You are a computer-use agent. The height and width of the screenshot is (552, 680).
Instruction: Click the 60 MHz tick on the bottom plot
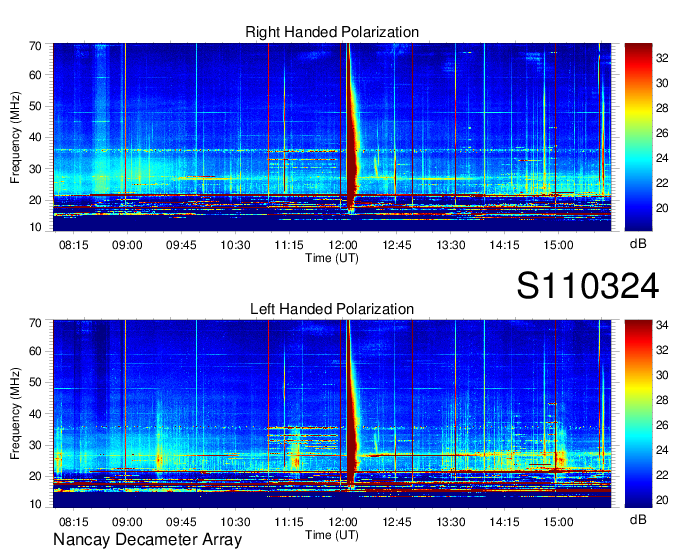[x=35, y=351]
